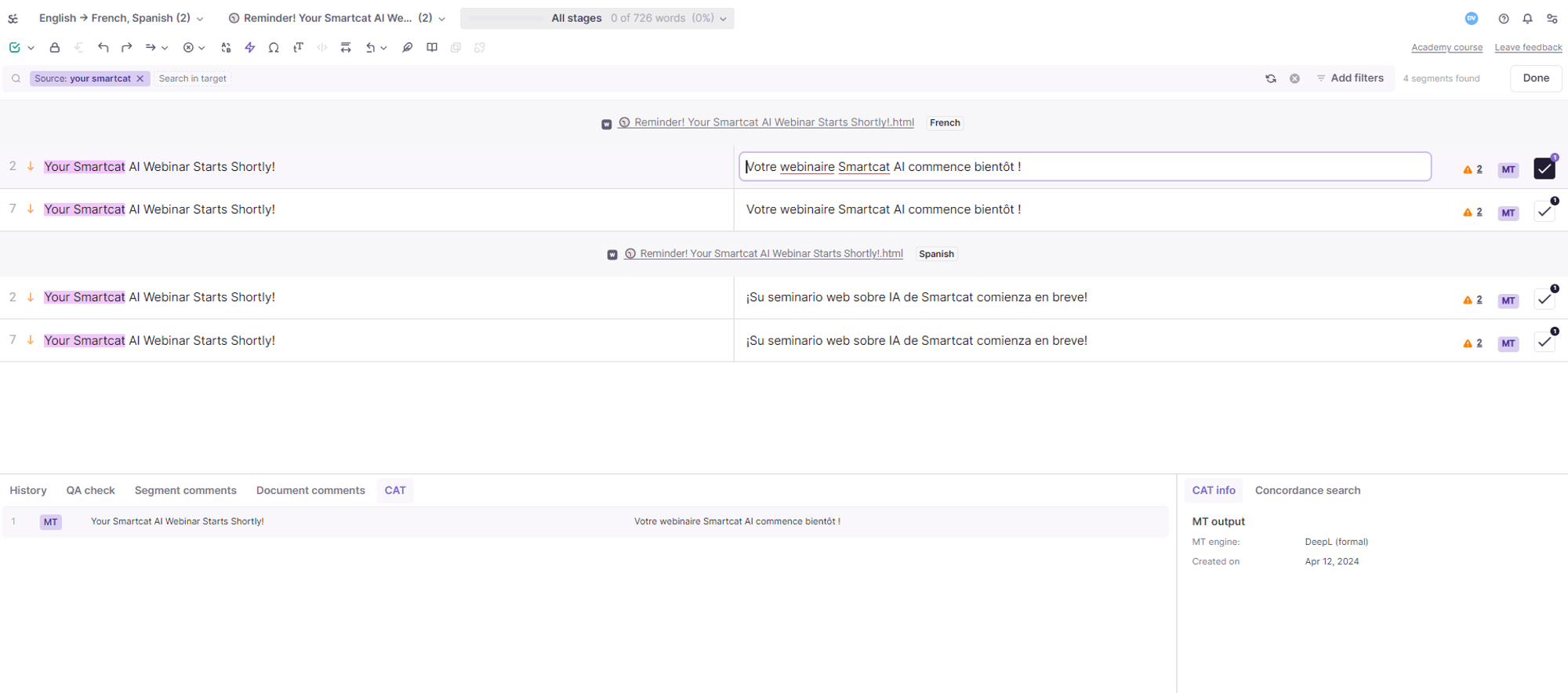Switch to the History tab

pos(28,491)
